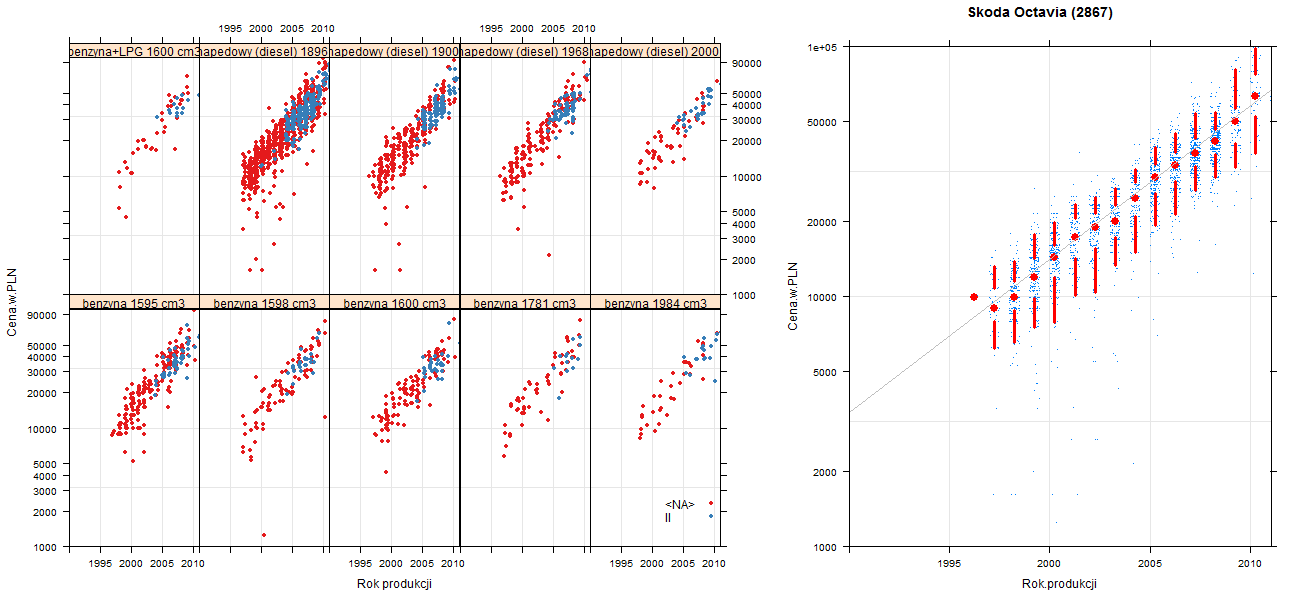The image size is (1300, 600).
Task: Click the 'Cena.w.PLN' label of the Skoda Octavia plot
Action: pyautogui.click(x=793, y=297)
